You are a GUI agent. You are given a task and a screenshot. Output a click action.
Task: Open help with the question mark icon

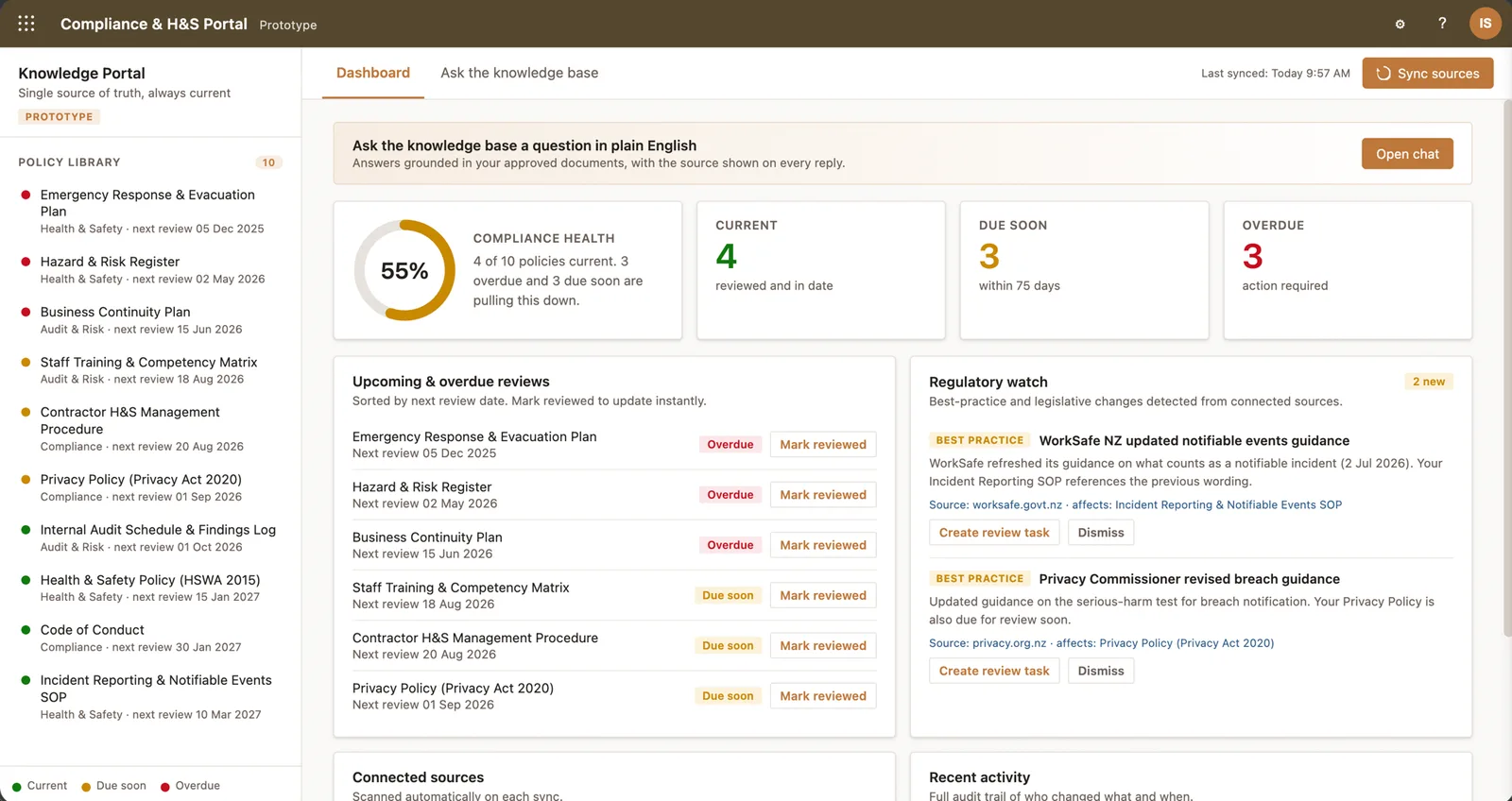click(x=1442, y=24)
